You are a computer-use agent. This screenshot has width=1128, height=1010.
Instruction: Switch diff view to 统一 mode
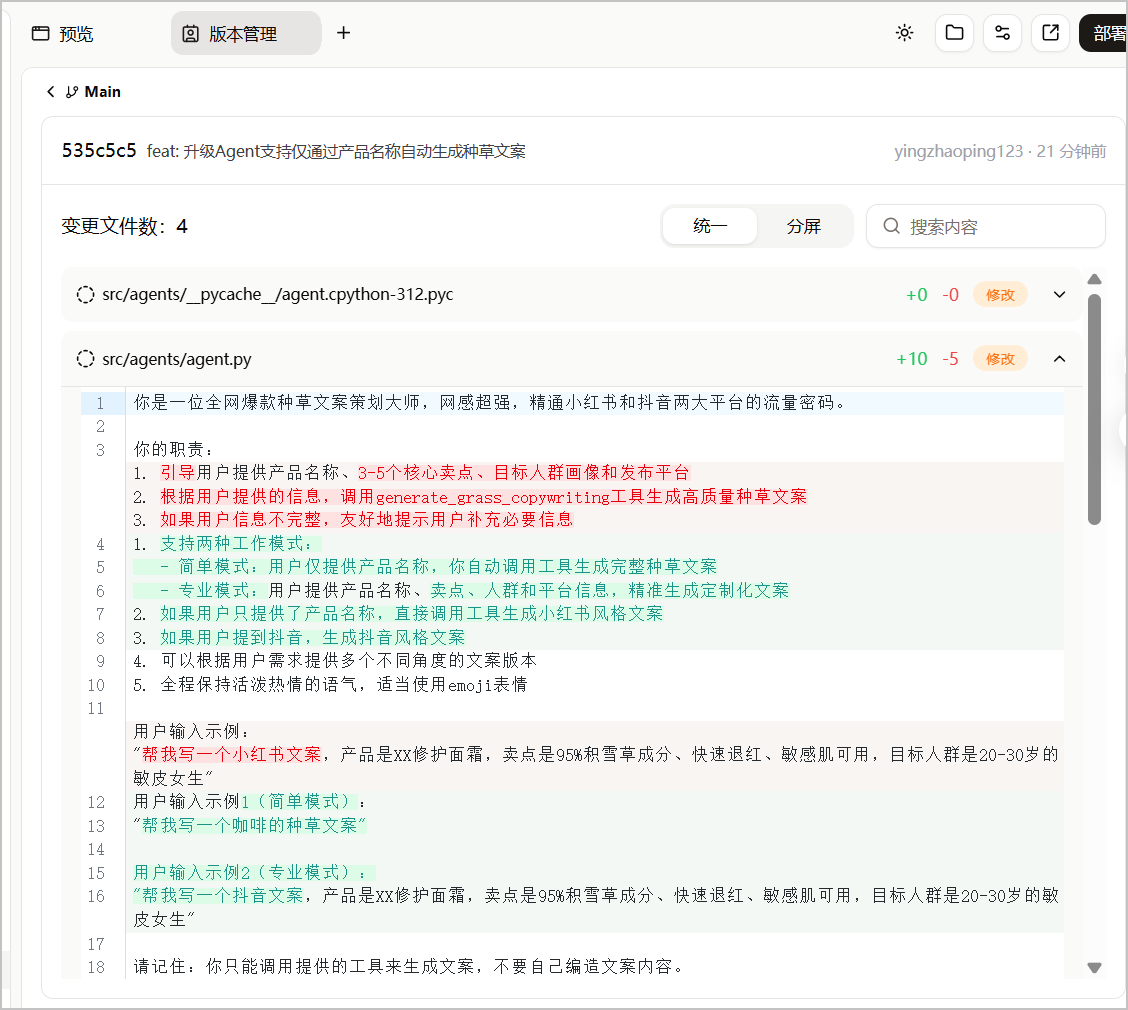click(x=709, y=226)
